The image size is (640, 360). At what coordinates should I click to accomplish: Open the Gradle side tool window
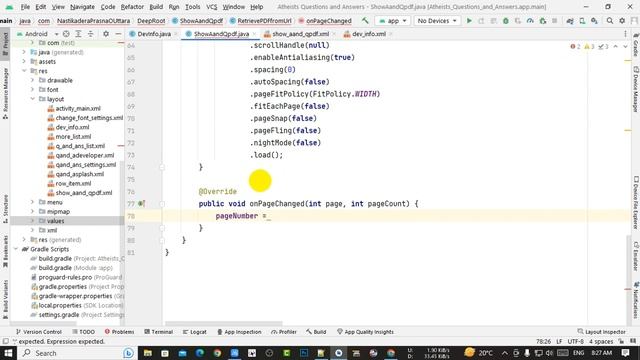(636, 46)
